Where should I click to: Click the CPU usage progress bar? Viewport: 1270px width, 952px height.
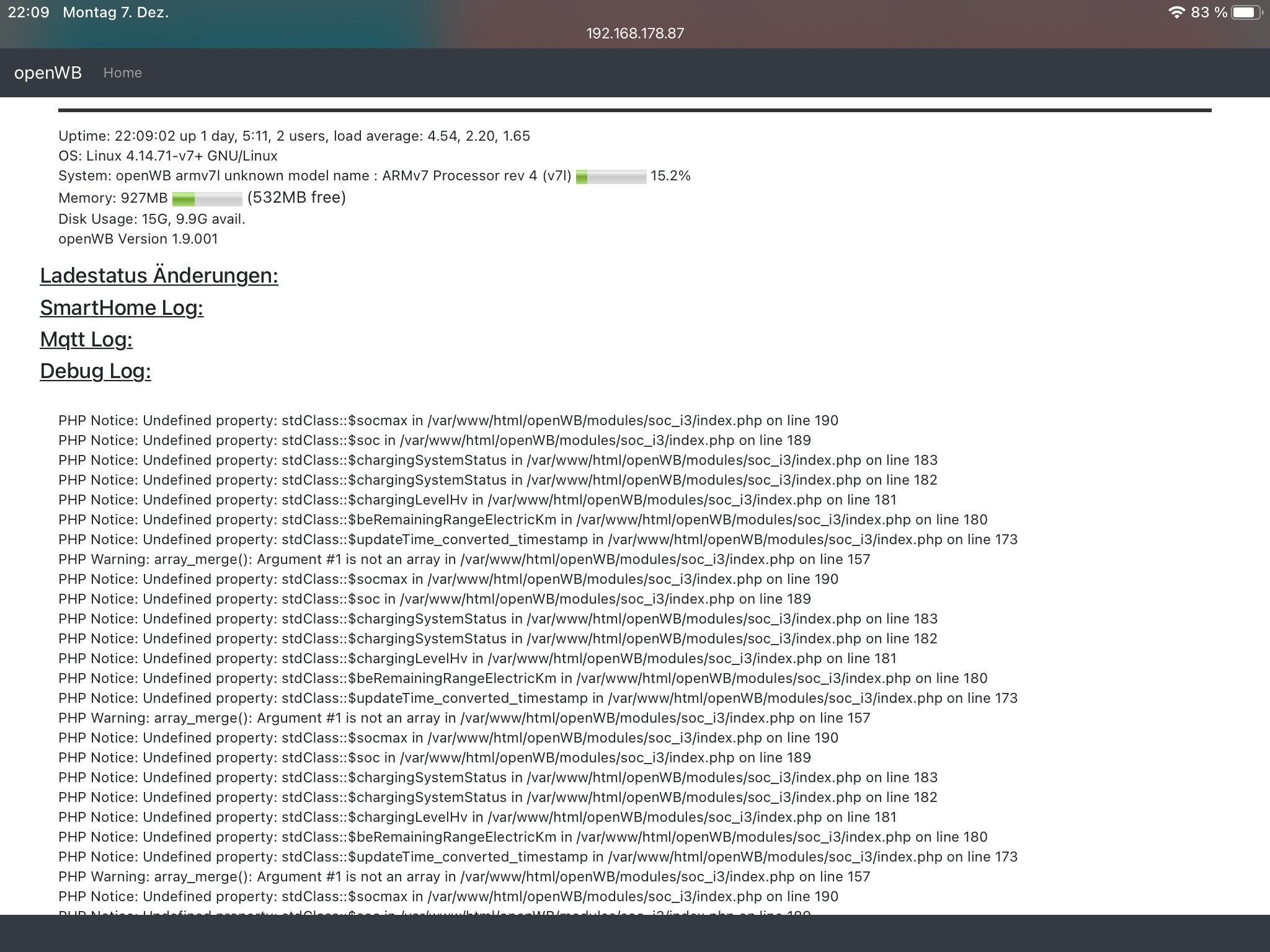[x=611, y=177]
